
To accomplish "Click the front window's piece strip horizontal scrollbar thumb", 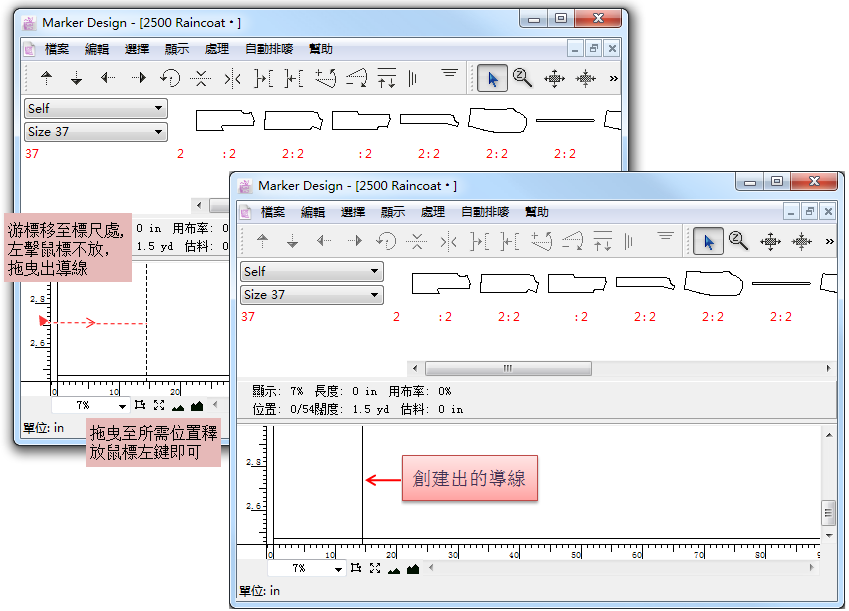I will (x=507, y=368).
